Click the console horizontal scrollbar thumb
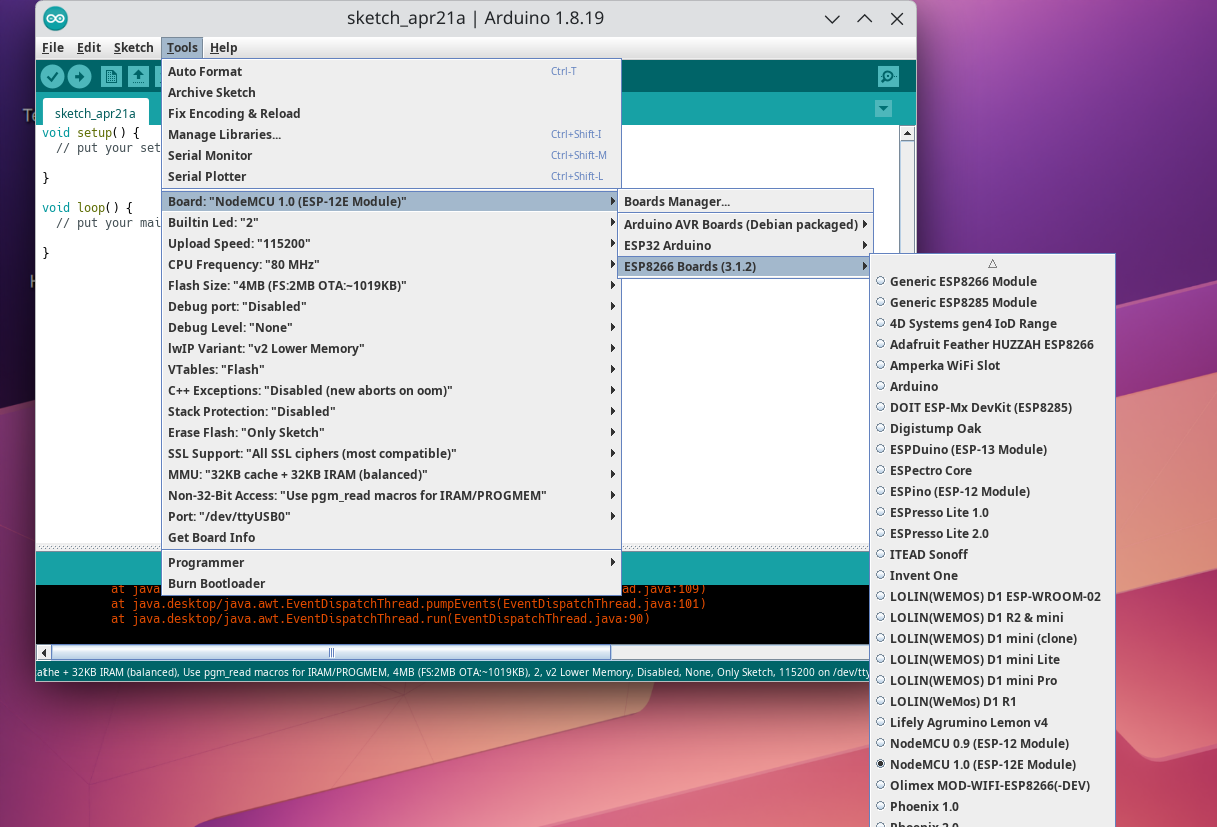Viewport: 1217px width, 827px height. 331,653
